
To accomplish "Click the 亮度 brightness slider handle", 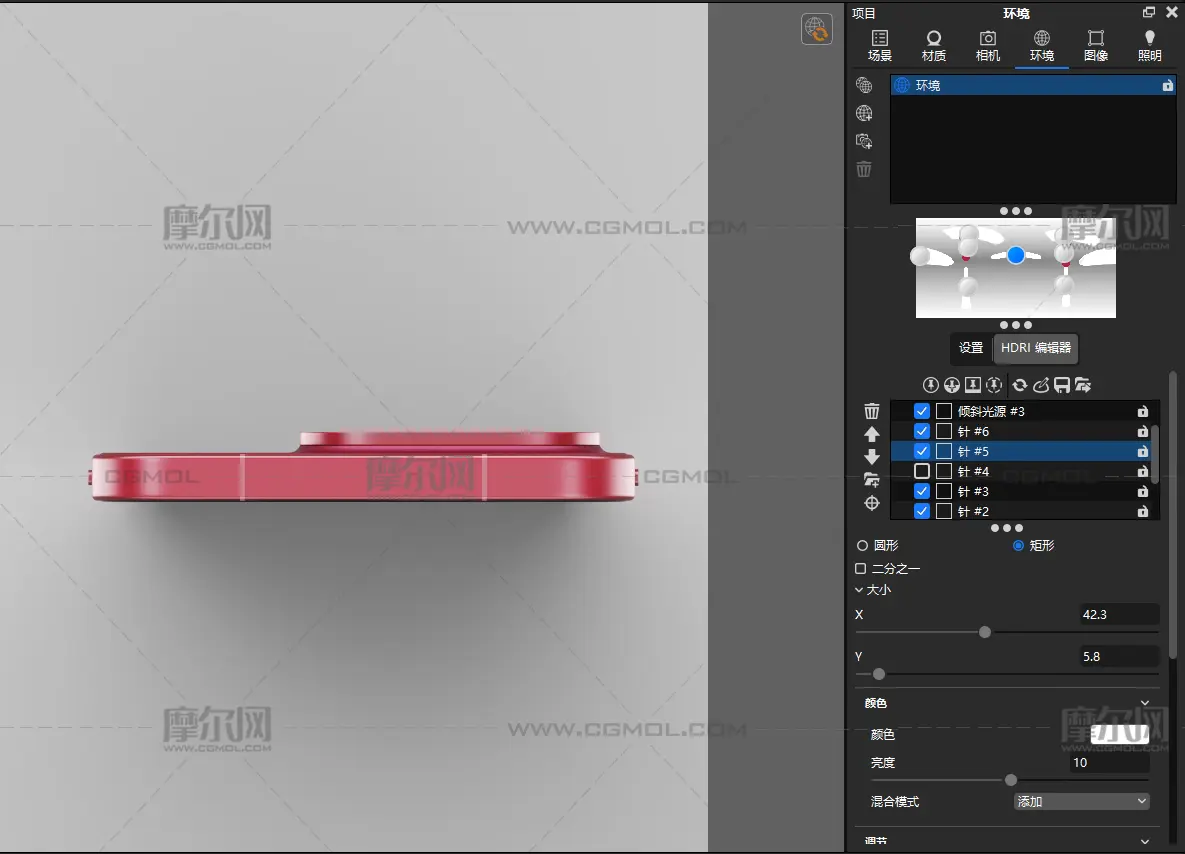I will [1011, 780].
